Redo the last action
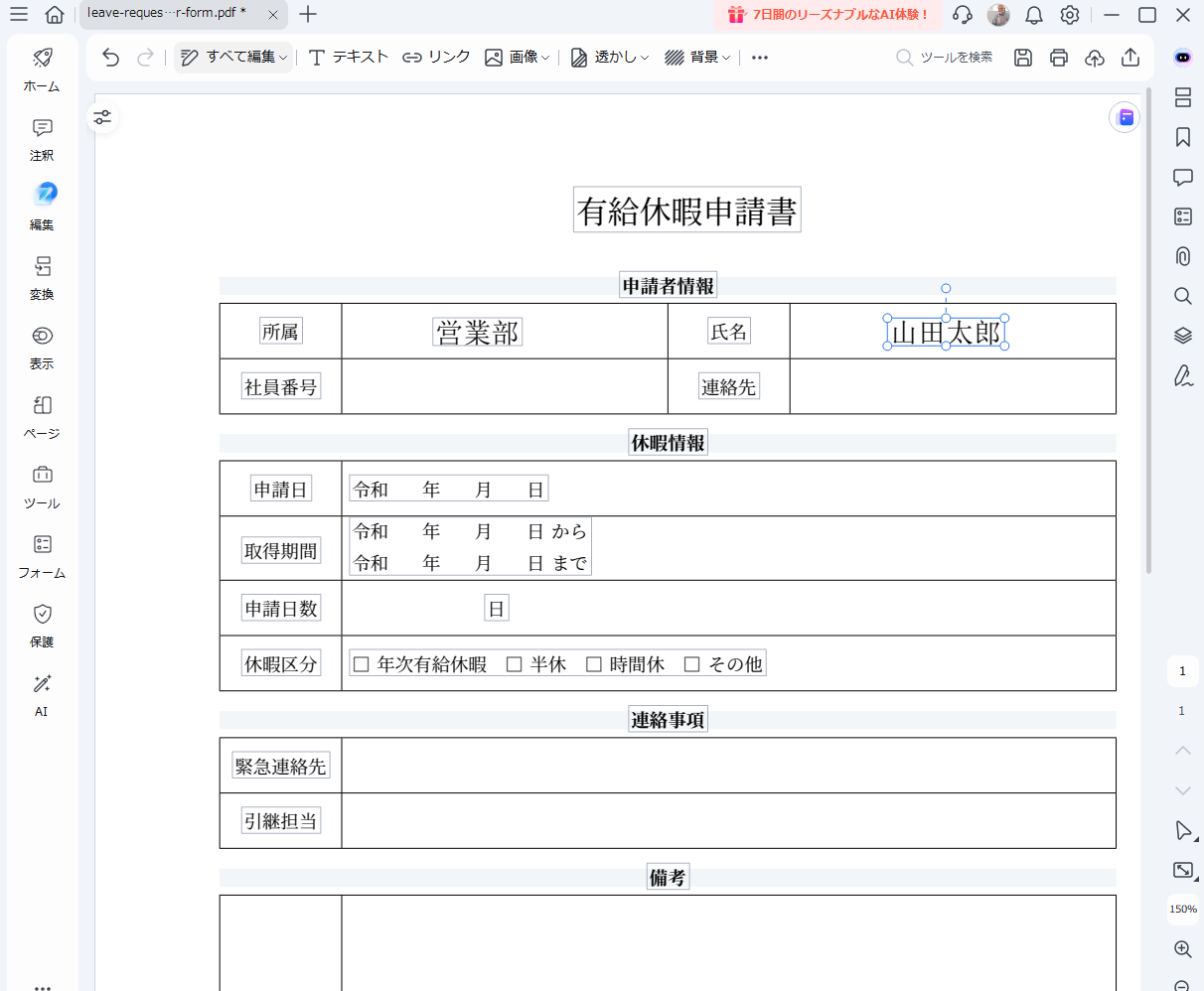This screenshot has height=991, width=1204. 145,58
